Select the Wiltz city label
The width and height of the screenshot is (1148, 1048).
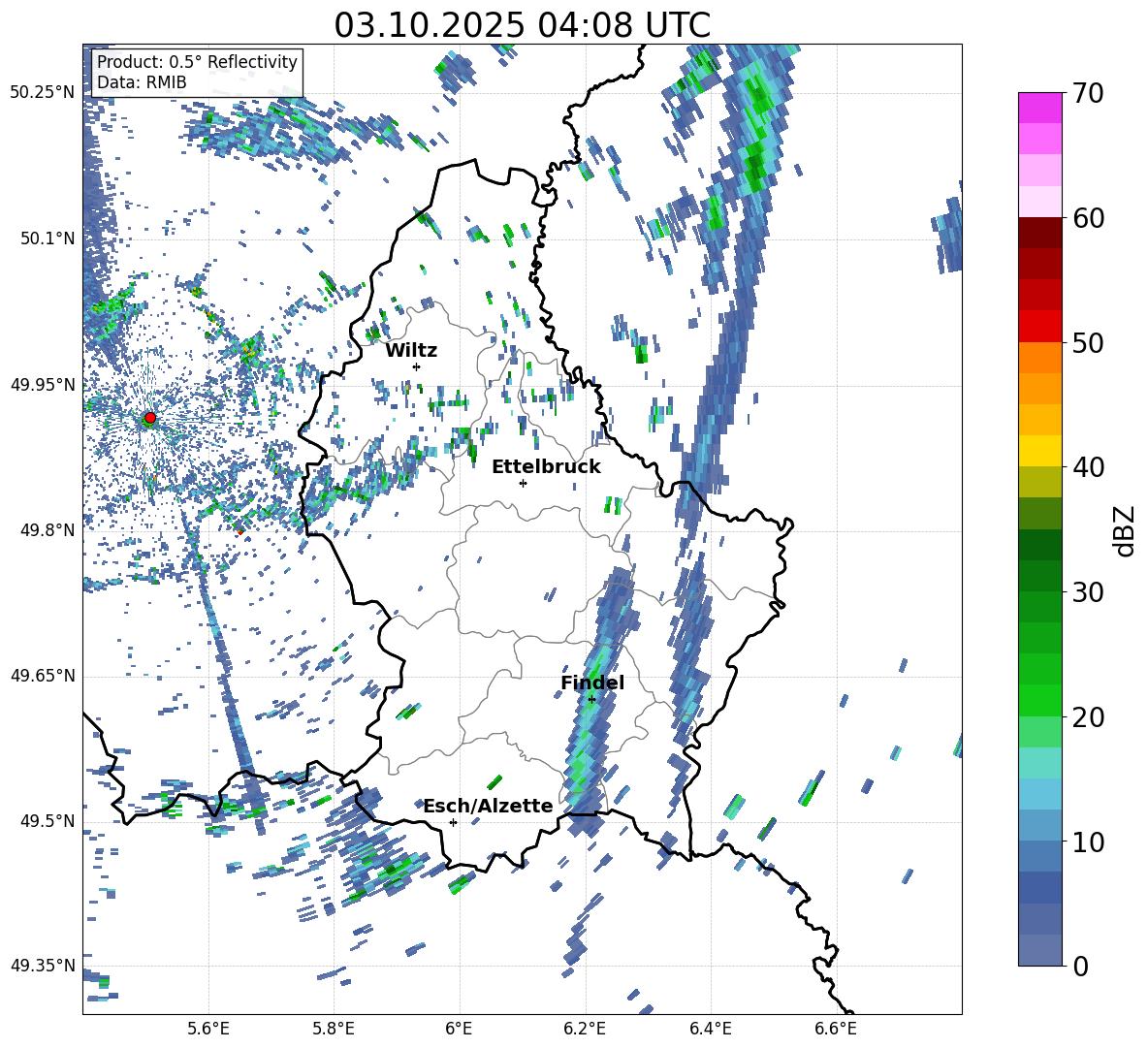tap(411, 351)
